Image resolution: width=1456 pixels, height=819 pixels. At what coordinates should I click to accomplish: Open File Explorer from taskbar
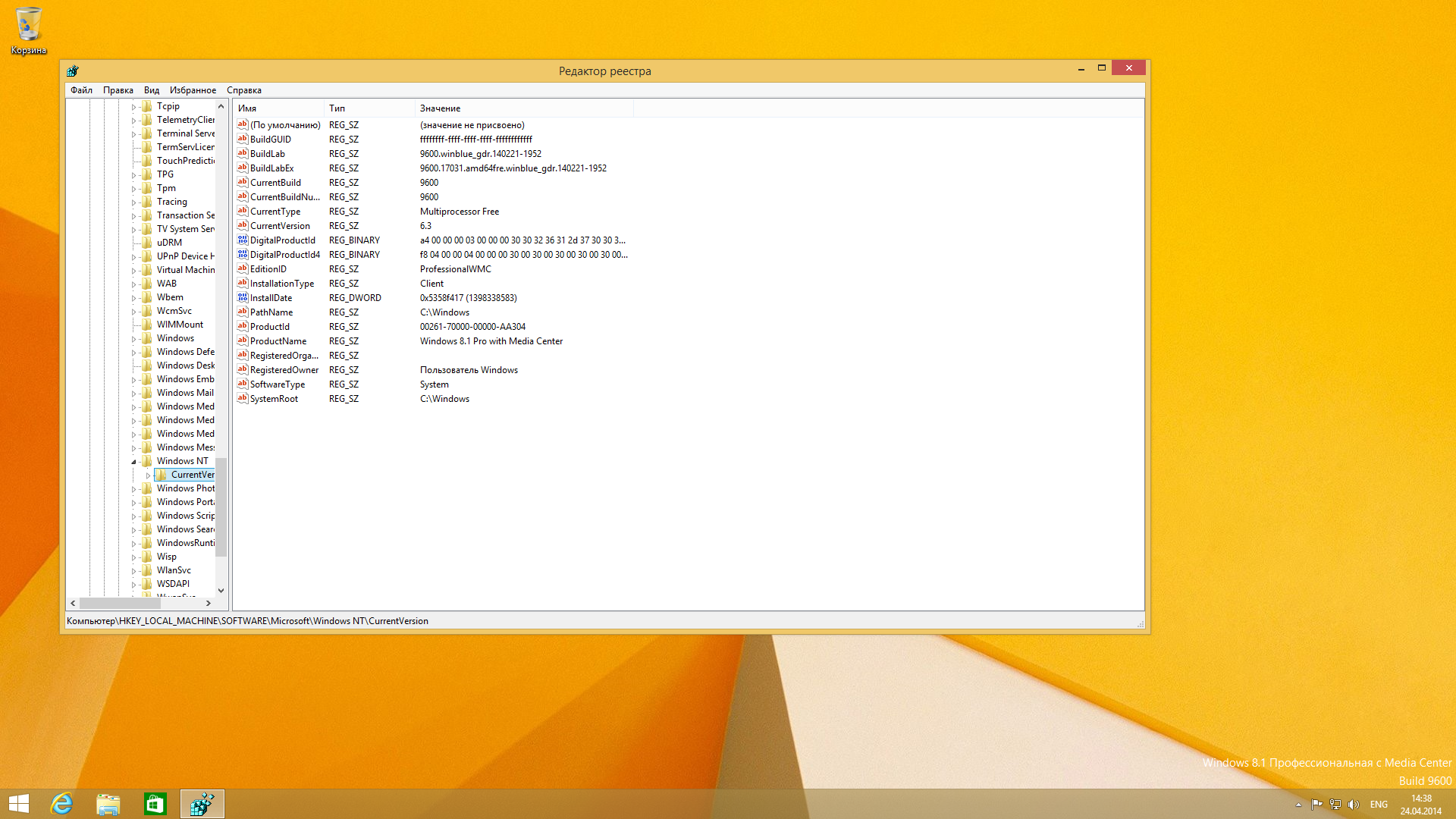point(108,804)
